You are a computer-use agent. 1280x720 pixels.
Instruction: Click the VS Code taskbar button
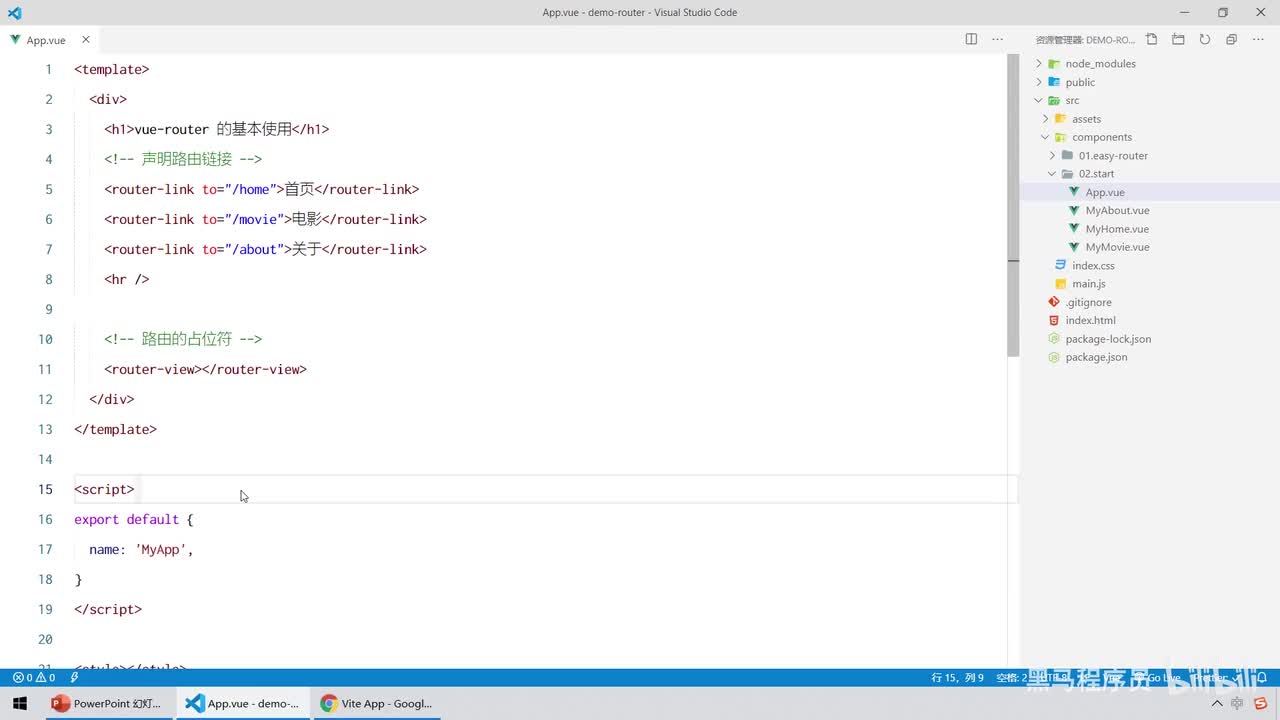point(243,703)
